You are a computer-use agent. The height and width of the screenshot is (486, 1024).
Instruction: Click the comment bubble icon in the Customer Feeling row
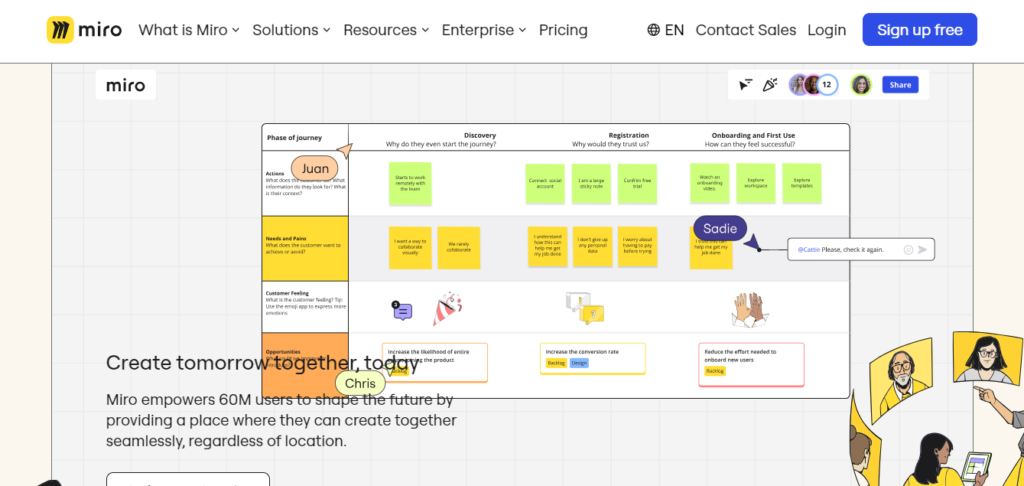point(402,310)
